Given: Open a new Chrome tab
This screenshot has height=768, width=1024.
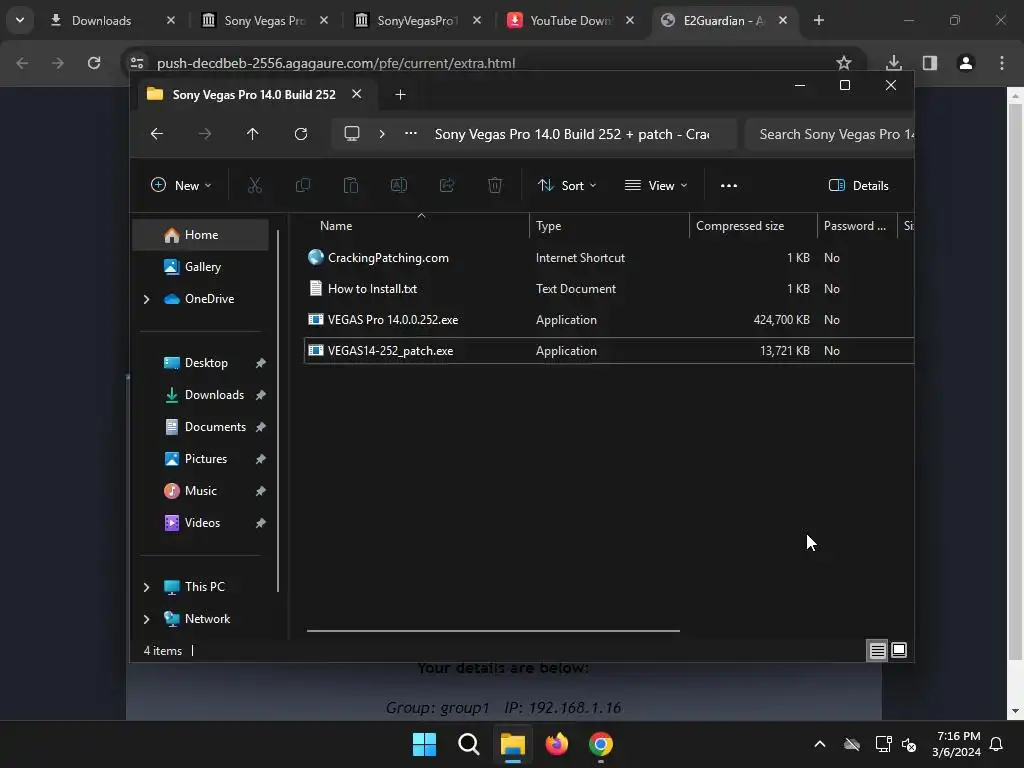Looking at the screenshot, I should point(819,20).
